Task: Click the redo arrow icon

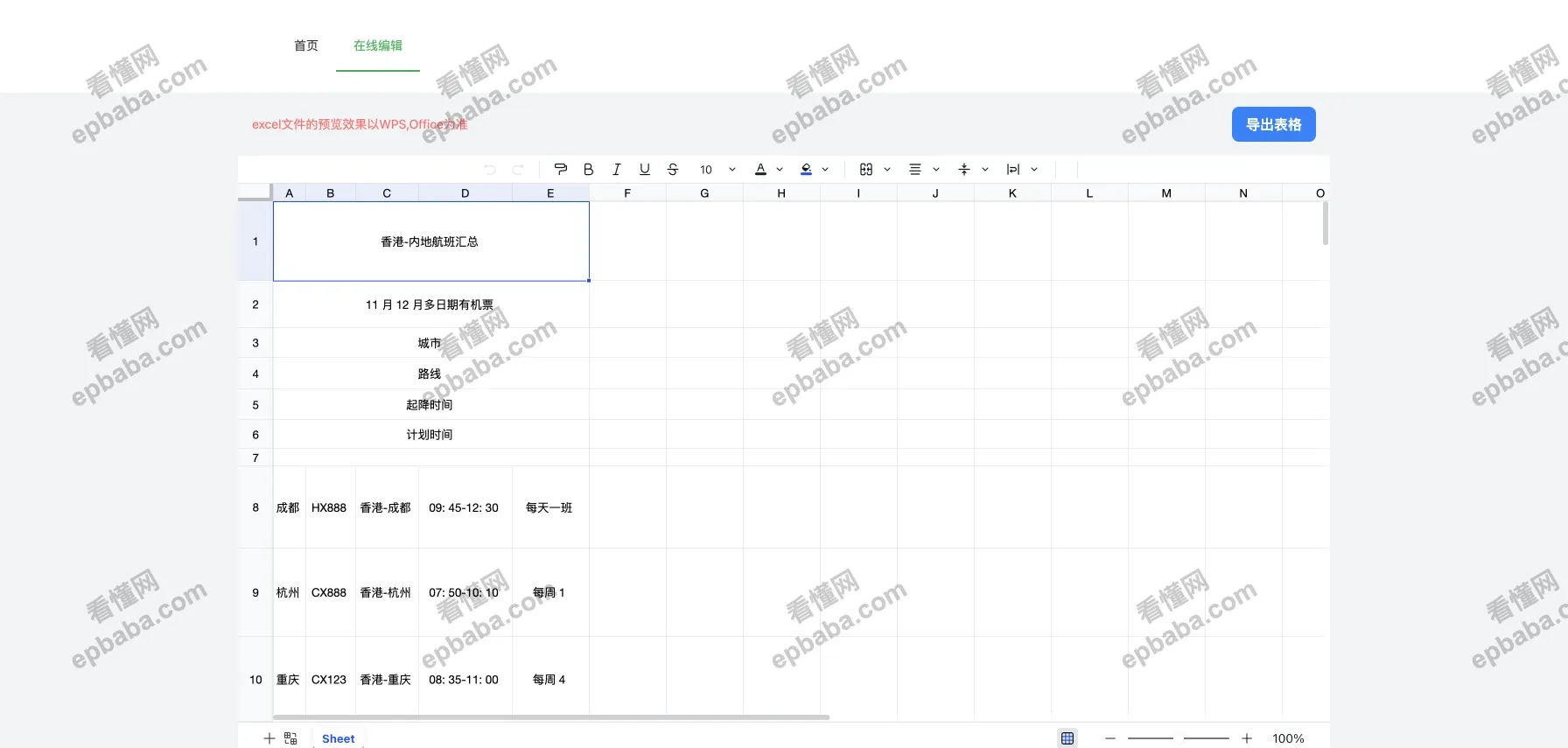Action: tap(518, 170)
